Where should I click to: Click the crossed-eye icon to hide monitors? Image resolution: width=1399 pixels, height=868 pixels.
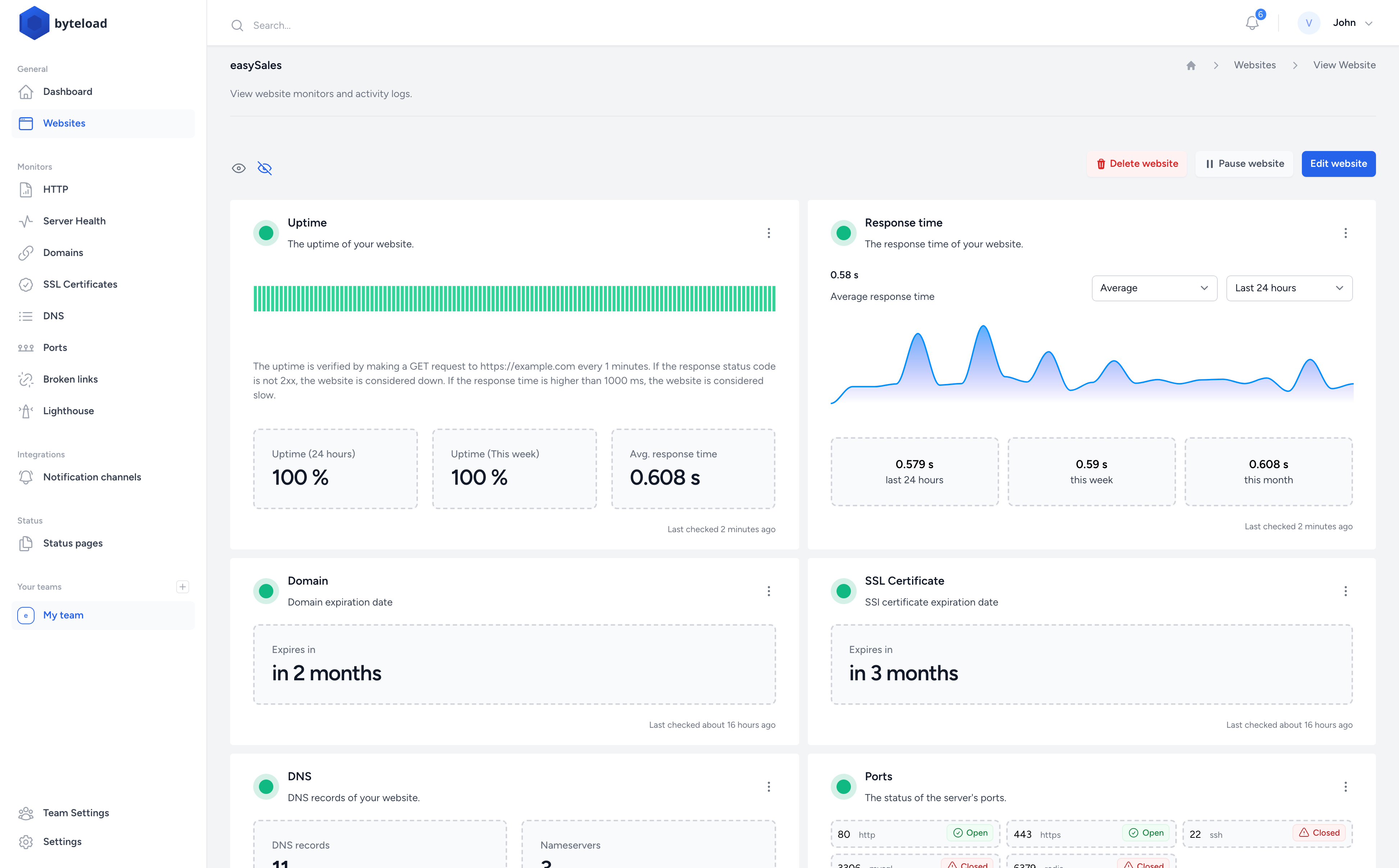(x=265, y=168)
